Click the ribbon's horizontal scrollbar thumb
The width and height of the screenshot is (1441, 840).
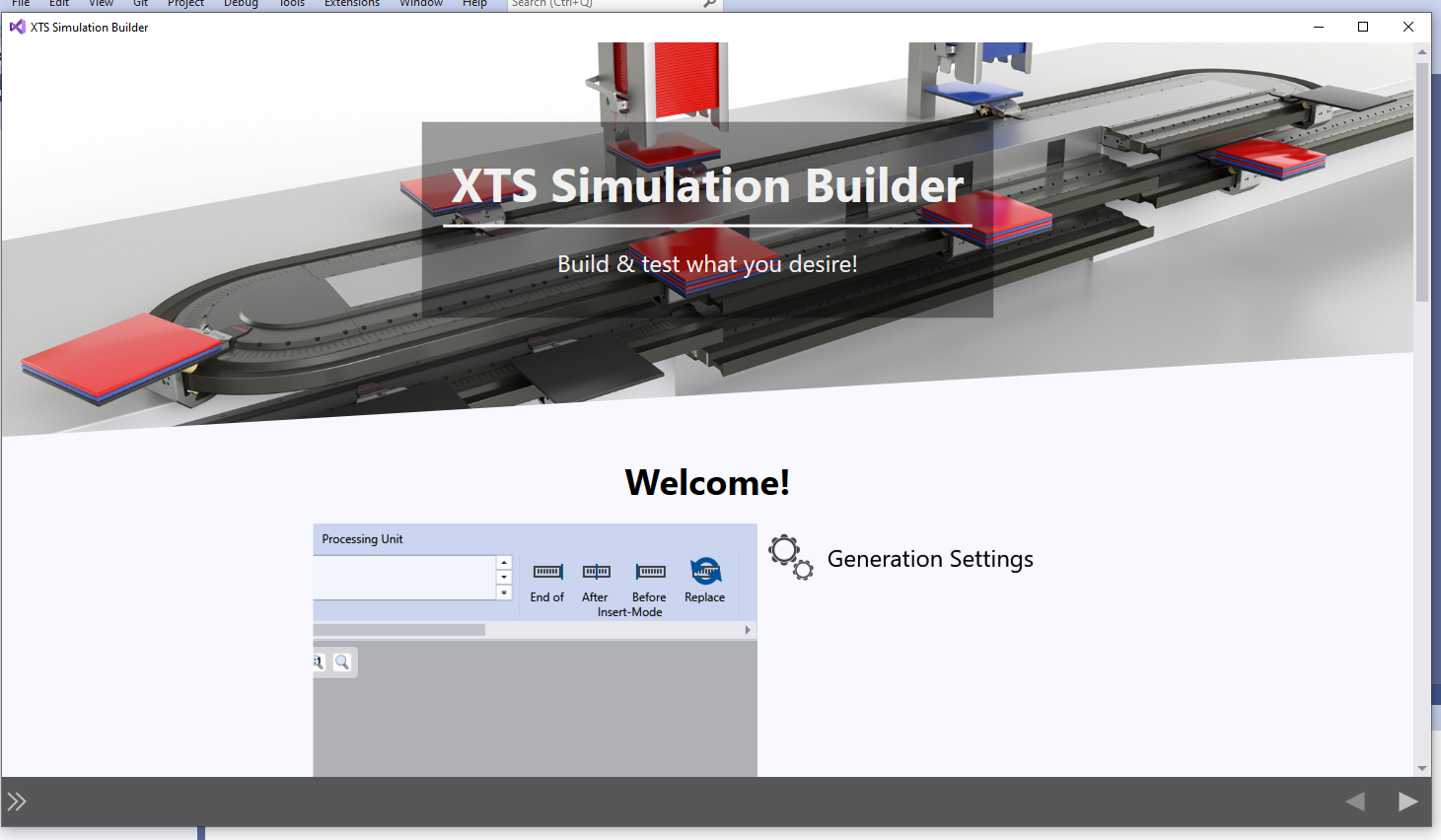pyautogui.click(x=399, y=630)
